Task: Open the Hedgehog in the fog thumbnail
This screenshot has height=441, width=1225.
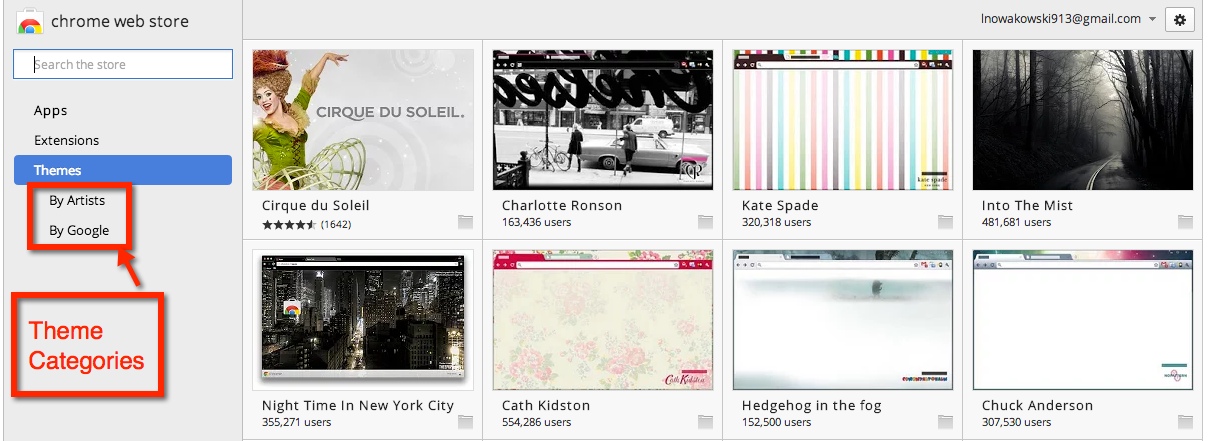Action: [843, 320]
